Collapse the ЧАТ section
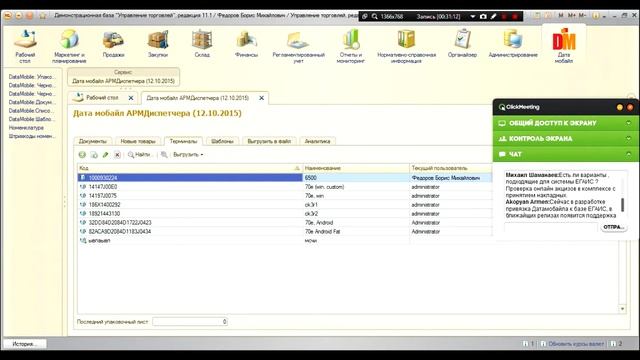The height and width of the screenshot is (360, 640). [566, 154]
